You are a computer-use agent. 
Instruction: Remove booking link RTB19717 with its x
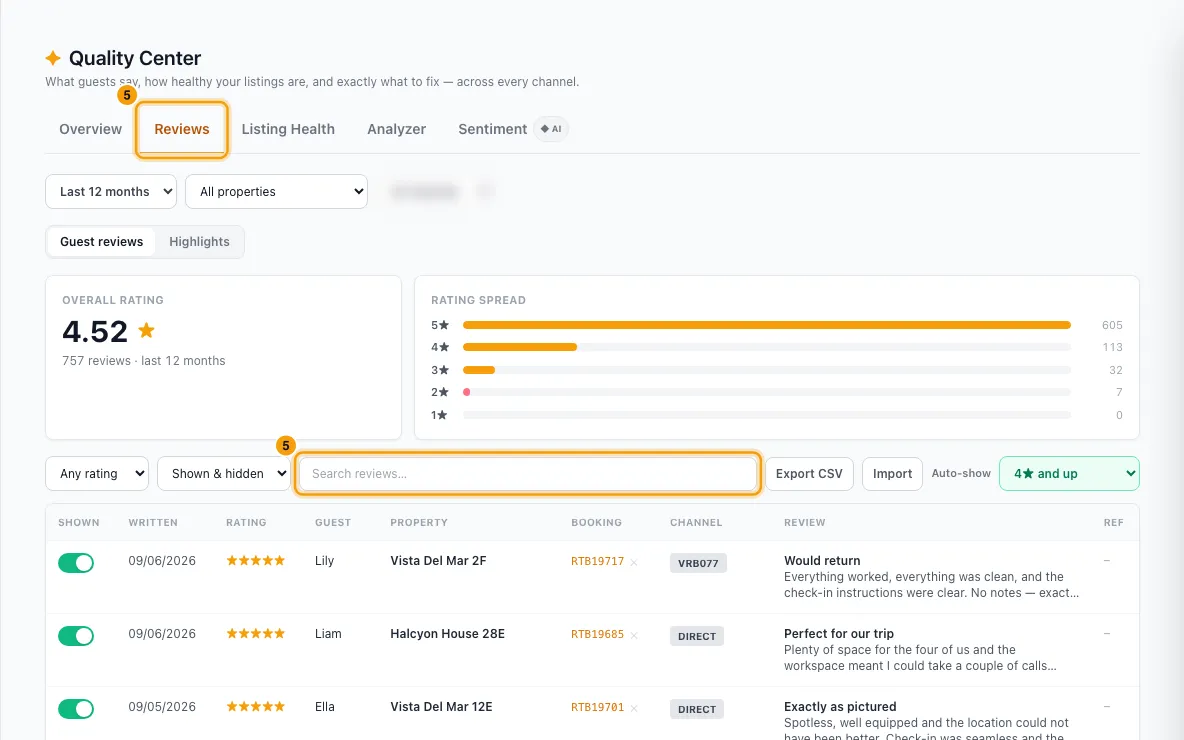(634, 562)
